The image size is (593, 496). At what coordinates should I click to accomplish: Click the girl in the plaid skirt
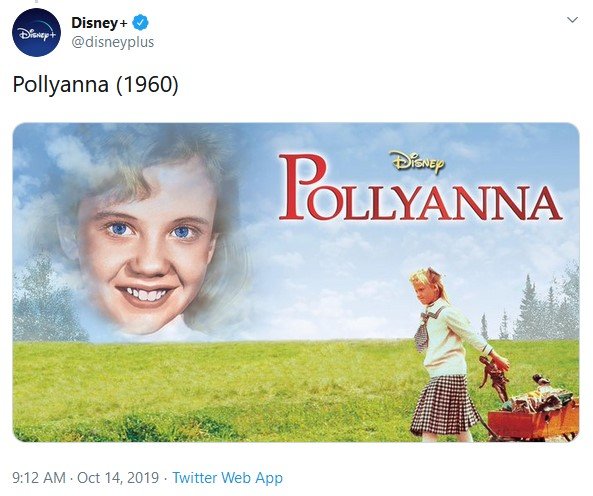point(450,353)
